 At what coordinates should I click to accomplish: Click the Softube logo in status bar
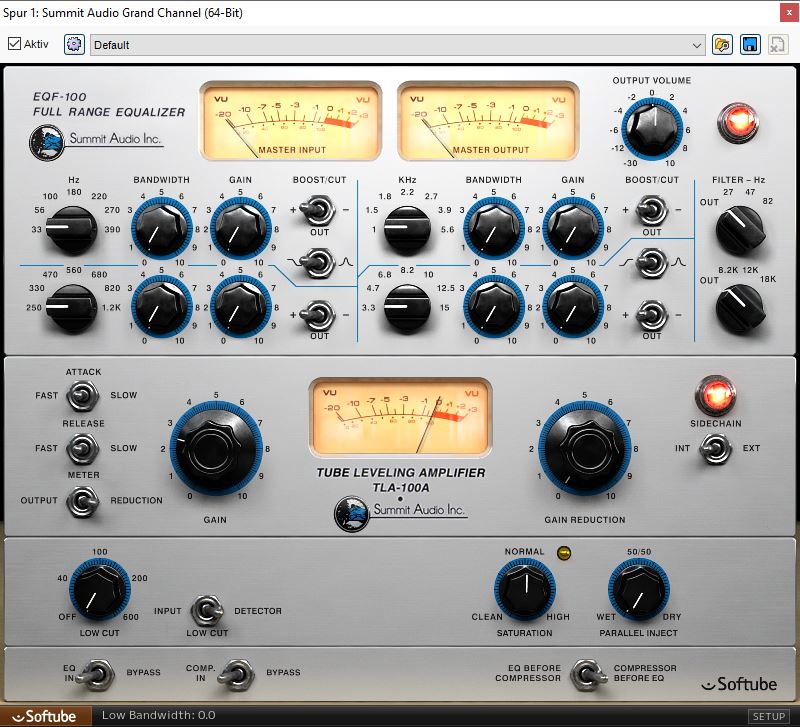[44, 716]
